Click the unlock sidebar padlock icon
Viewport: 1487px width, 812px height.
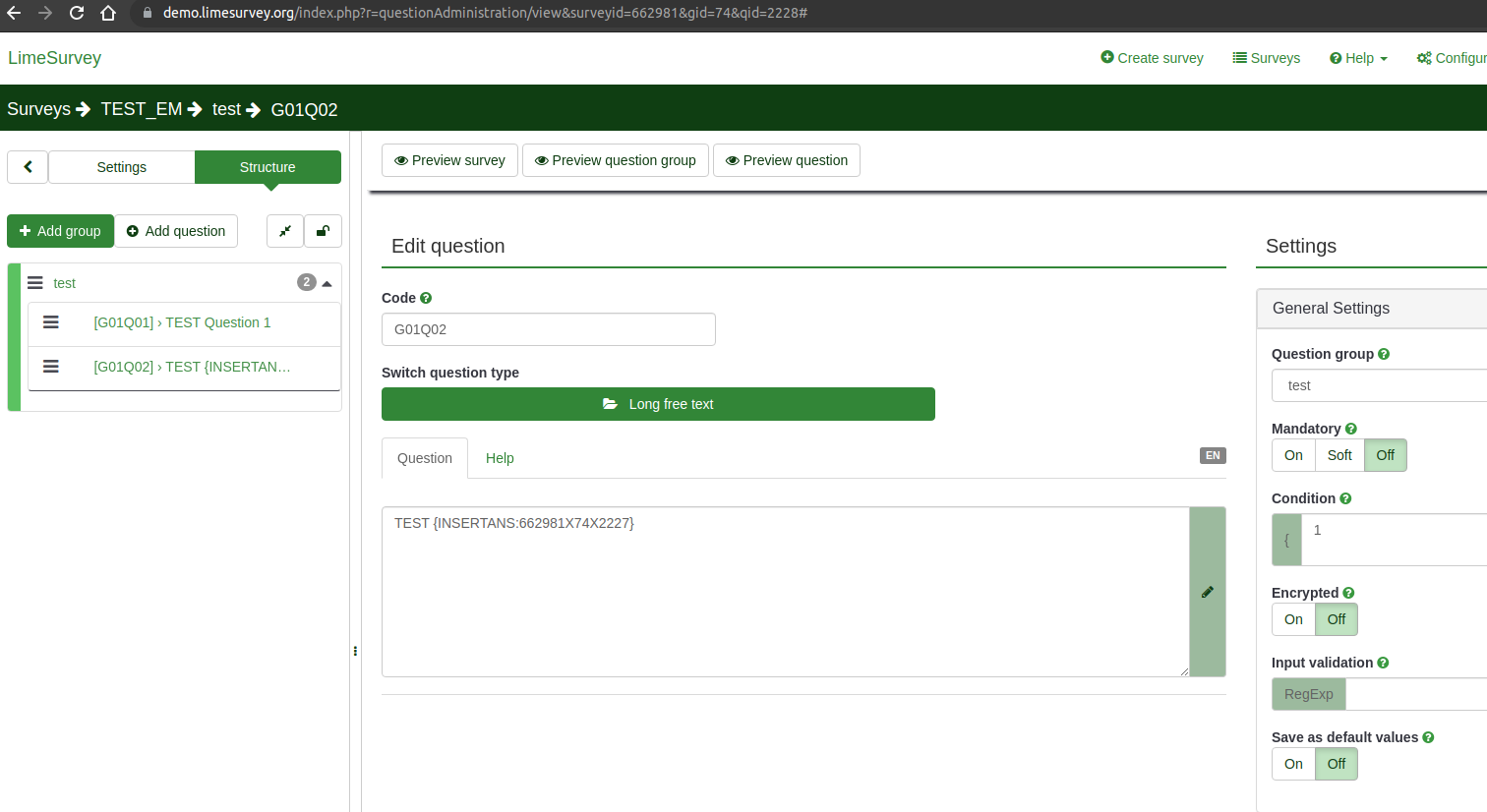pyautogui.click(x=323, y=231)
